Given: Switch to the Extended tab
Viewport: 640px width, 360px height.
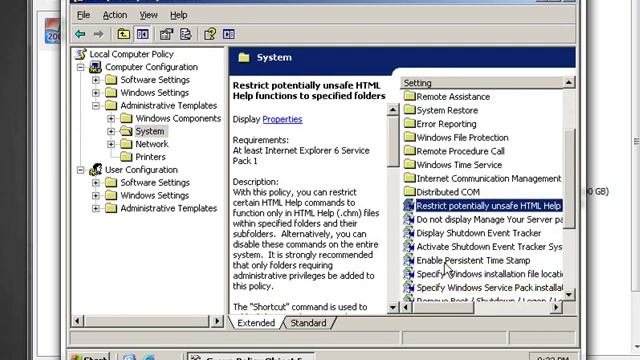Looking at the screenshot, I should click(x=256, y=323).
